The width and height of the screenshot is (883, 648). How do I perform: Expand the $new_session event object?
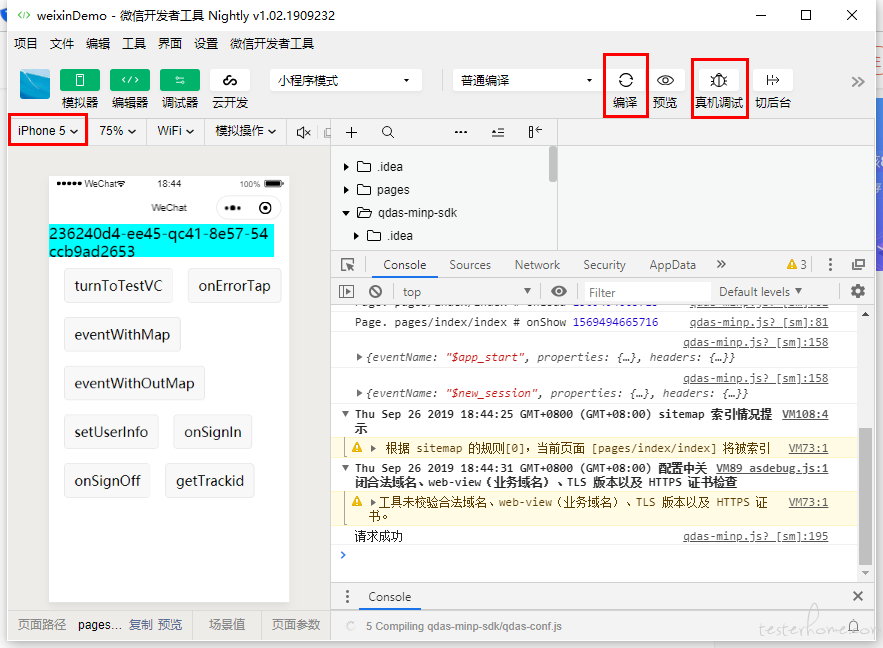[x=359, y=393]
